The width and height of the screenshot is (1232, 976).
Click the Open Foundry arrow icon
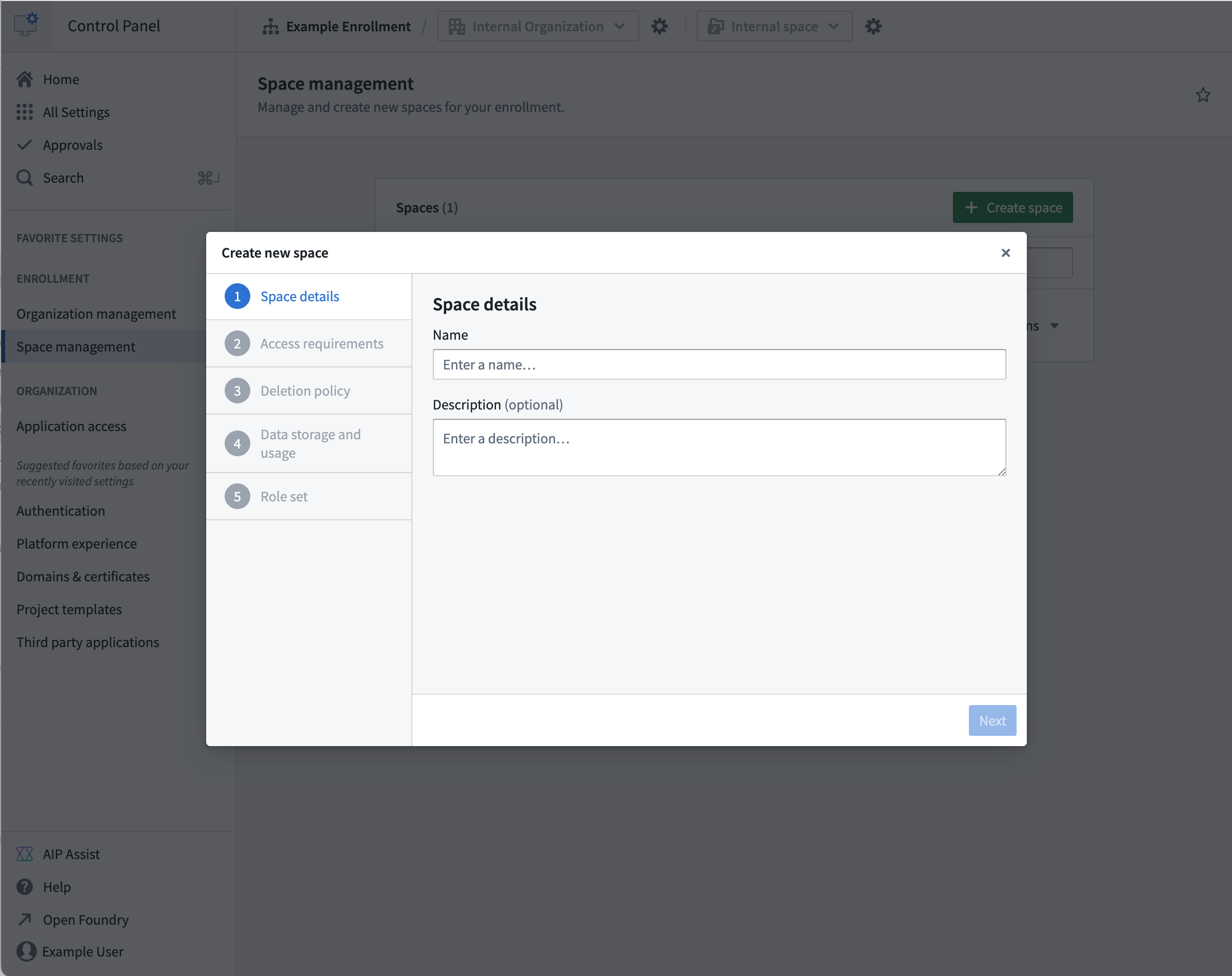[x=25, y=920]
